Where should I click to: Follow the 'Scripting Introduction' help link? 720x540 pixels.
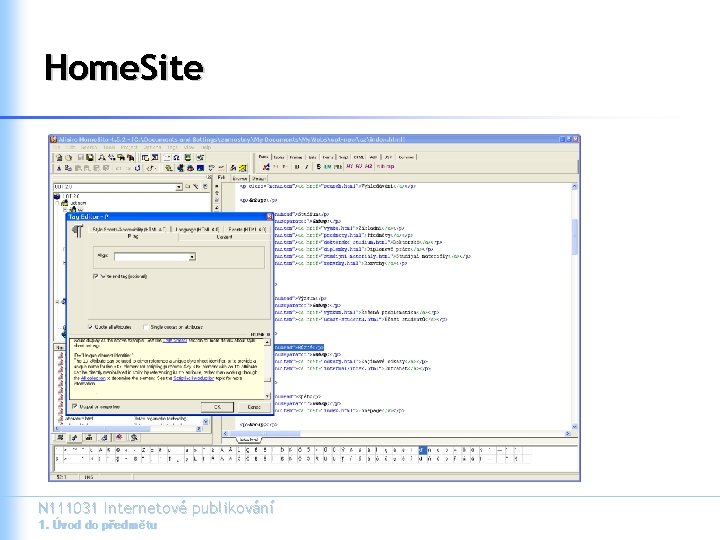coord(193,378)
